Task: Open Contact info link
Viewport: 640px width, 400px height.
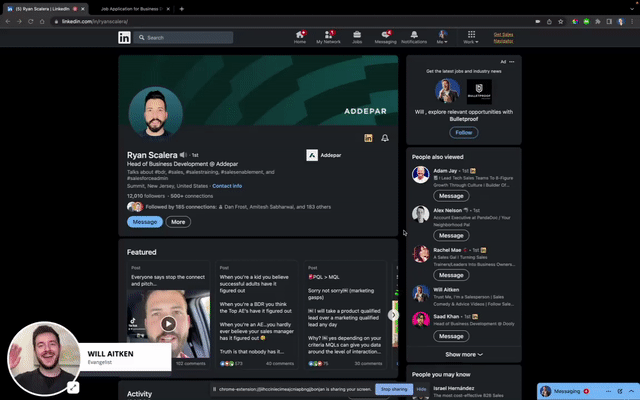Action: (x=227, y=186)
